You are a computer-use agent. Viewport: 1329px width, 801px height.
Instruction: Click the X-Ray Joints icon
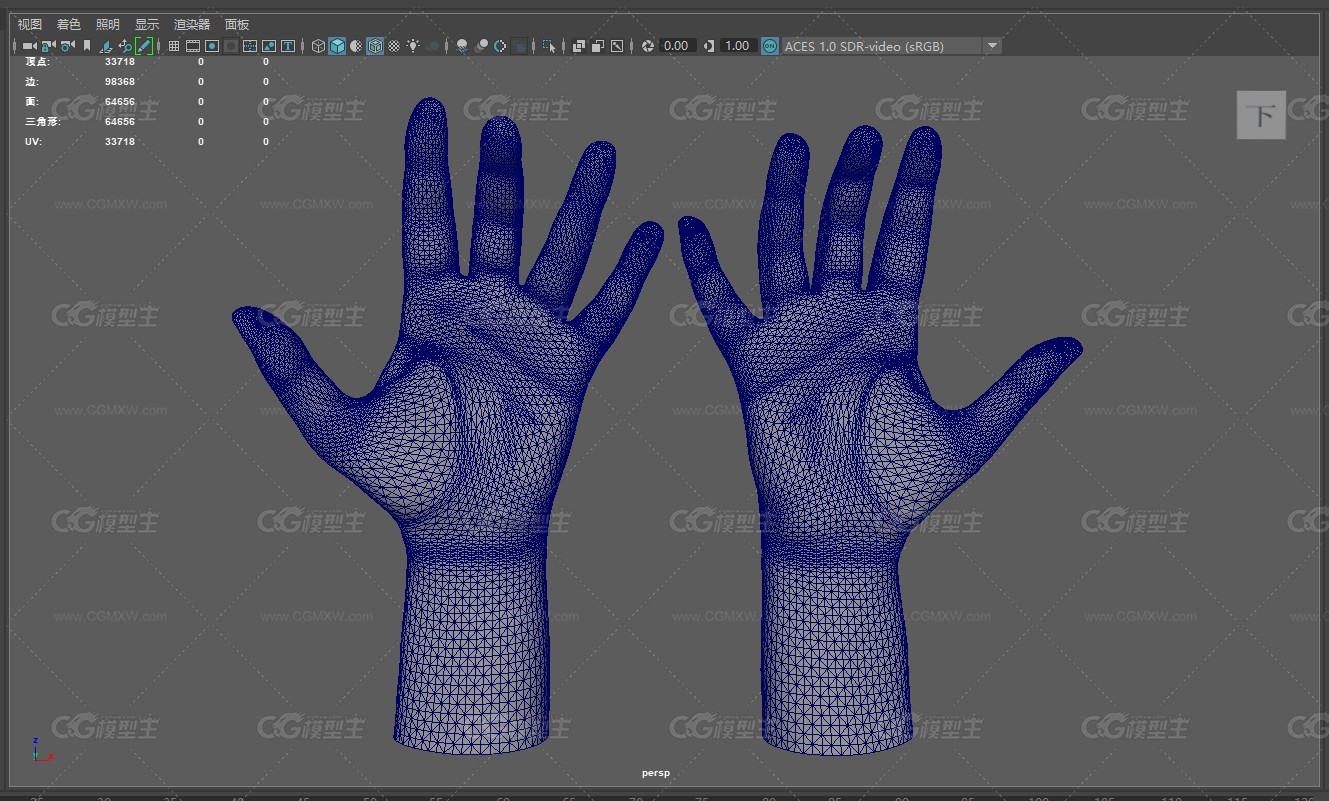[x=617, y=46]
